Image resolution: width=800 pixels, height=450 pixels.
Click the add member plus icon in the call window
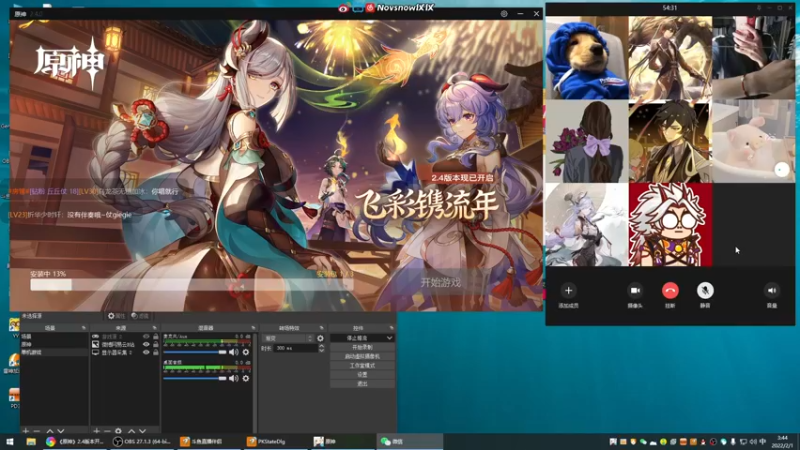(x=568, y=290)
